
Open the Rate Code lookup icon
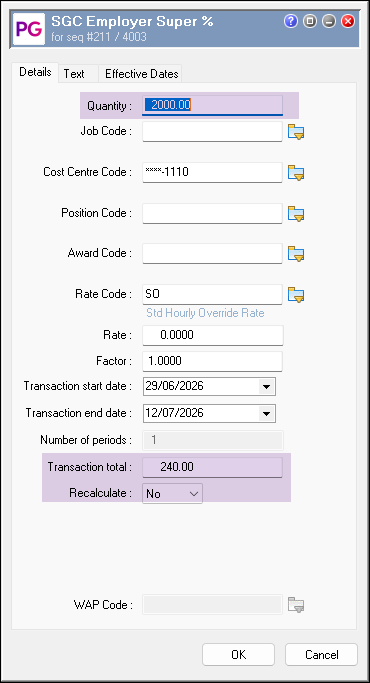click(296, 294)
